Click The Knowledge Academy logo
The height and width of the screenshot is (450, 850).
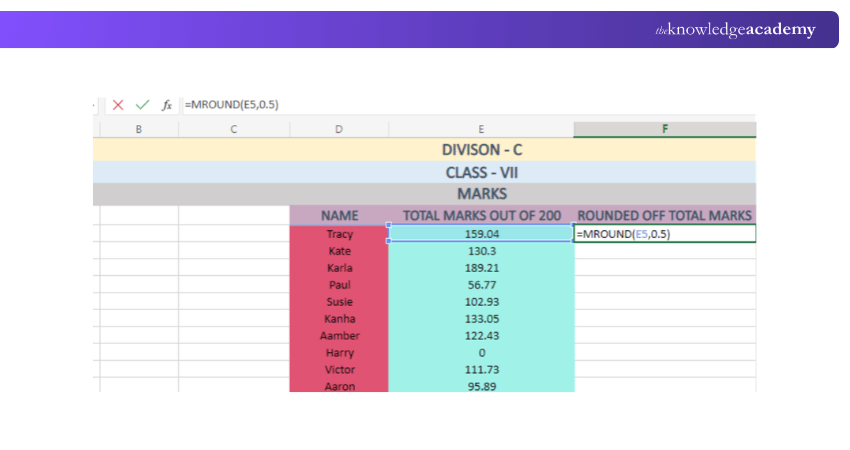(x=735, y=30)
